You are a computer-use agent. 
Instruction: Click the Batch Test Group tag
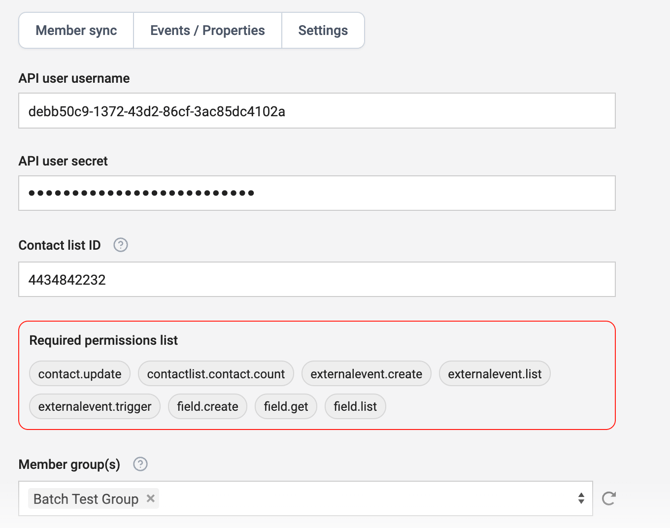coord(86,498)
